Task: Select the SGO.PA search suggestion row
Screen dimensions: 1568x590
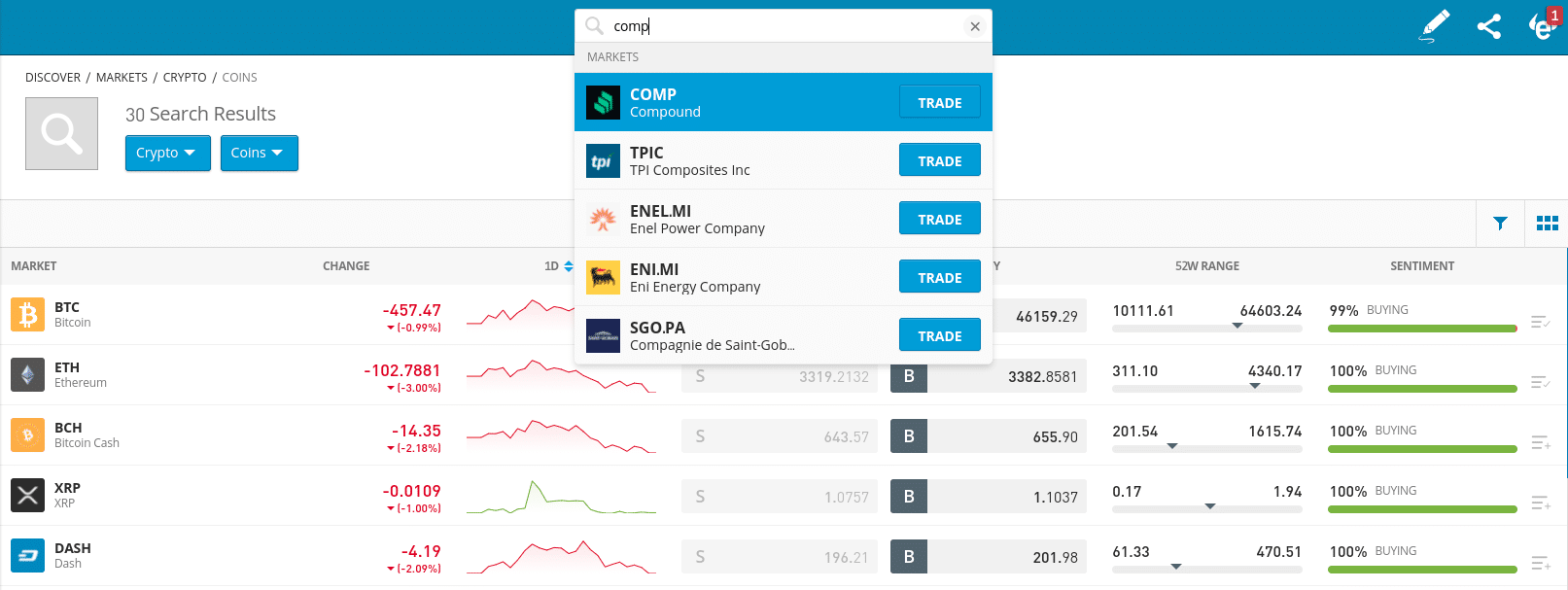Action: coord(784,335)
